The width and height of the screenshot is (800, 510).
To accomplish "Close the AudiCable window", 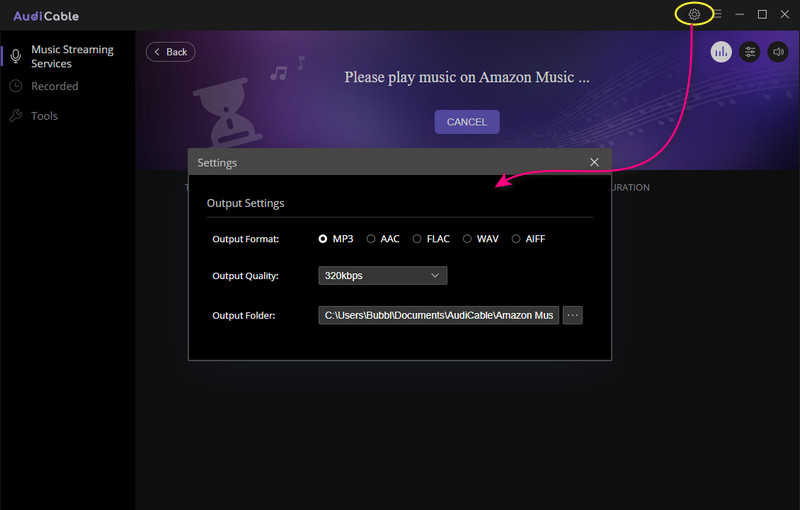I will 785,14.
